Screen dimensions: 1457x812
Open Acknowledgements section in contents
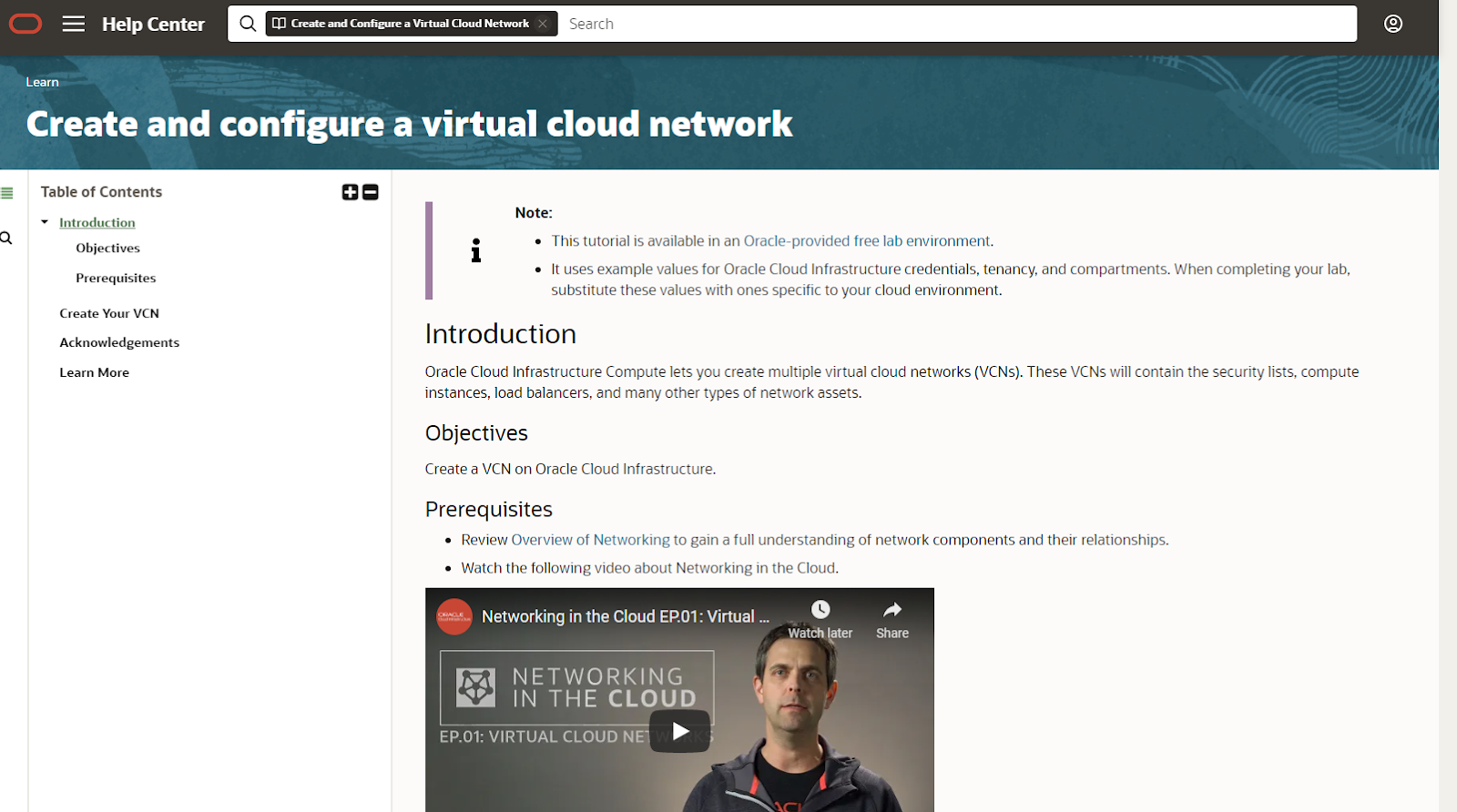[x=119, y=342]
